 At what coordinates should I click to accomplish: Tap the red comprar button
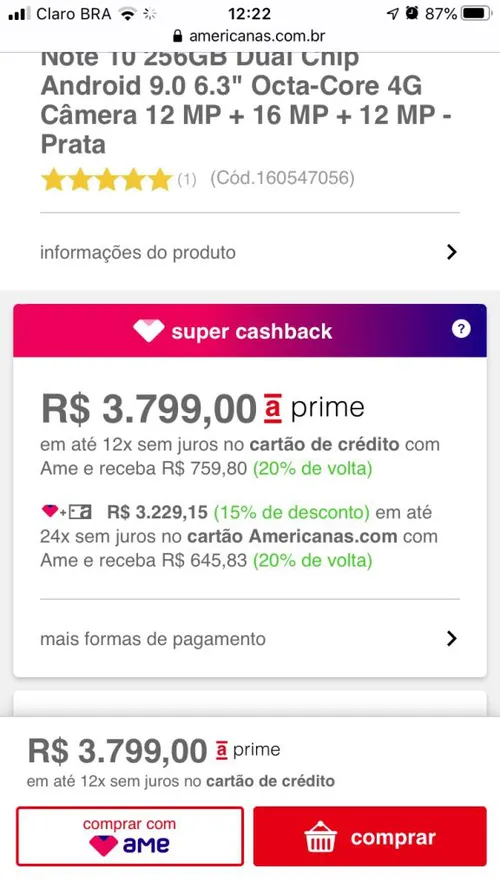tap(370, 836)
